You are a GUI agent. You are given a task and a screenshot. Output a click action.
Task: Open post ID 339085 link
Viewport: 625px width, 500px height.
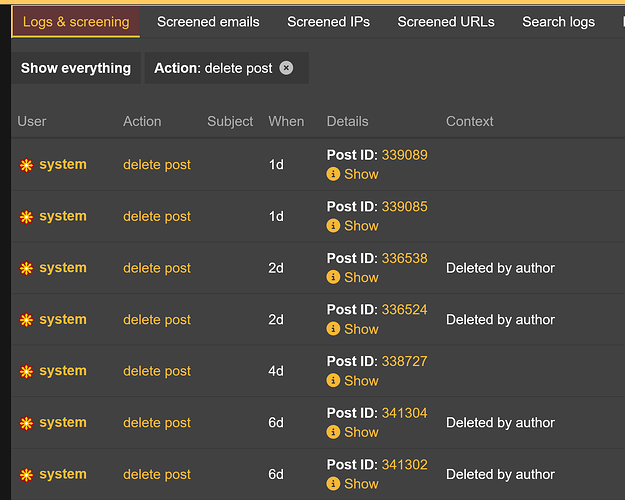click(x=405, y=207)
